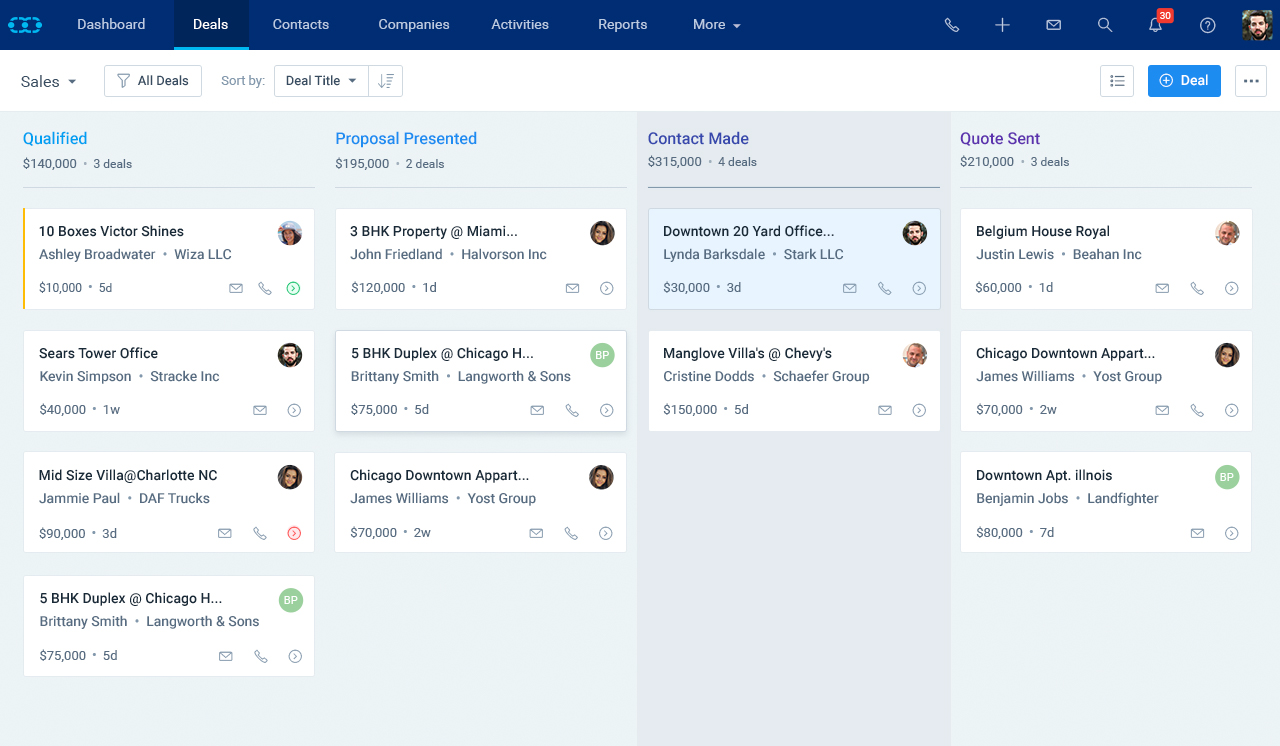Open the three-dot more options button
This screenshot has width=1280, height=746.
(1251, 81)
